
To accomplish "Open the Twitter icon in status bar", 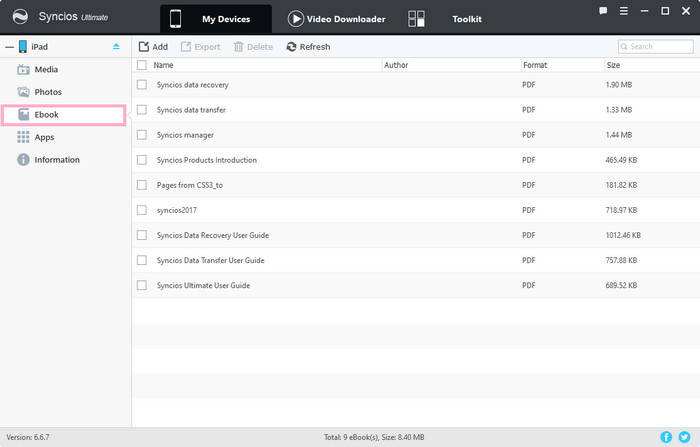I will (684, 437).
